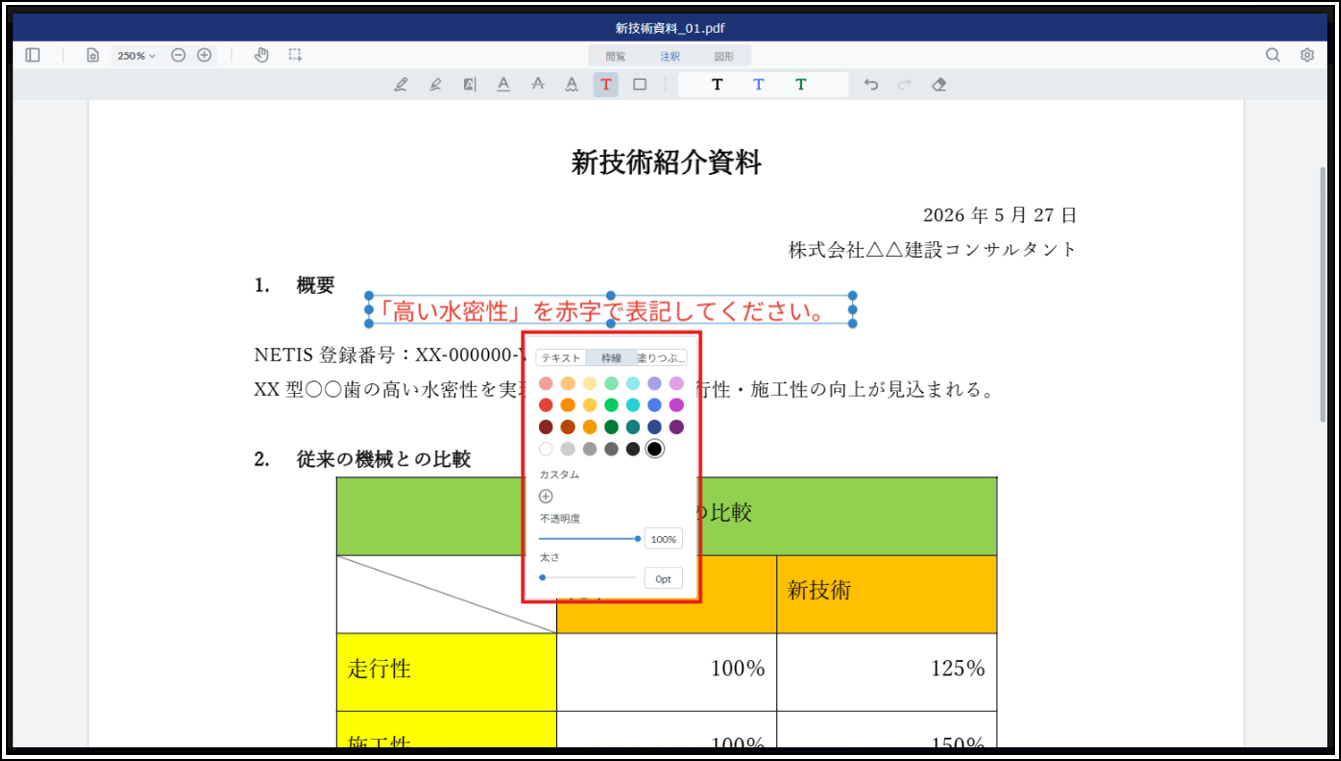This screenshot has width=1341, height=761.
Task: Click the 従来の機械との比較 heading
Action: (384, 460)
